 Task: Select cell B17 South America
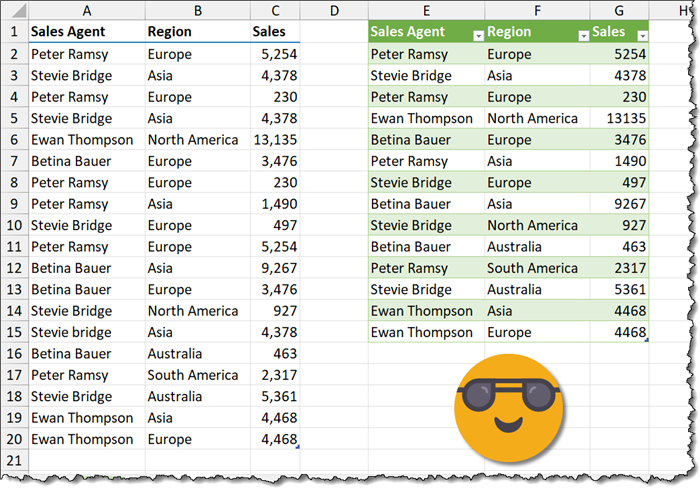coord(197,375)
